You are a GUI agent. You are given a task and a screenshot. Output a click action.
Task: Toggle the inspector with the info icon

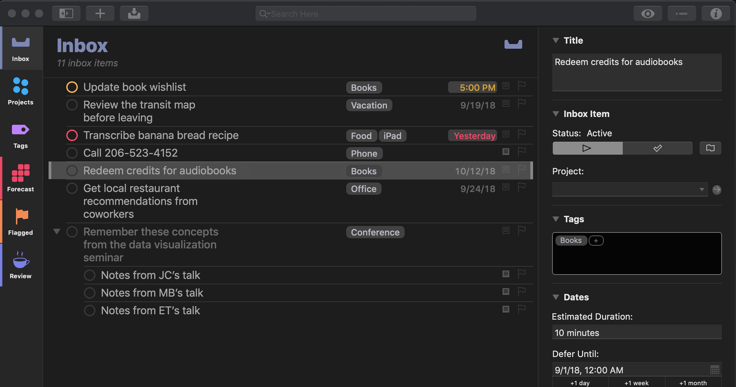[x=715, y=14]
